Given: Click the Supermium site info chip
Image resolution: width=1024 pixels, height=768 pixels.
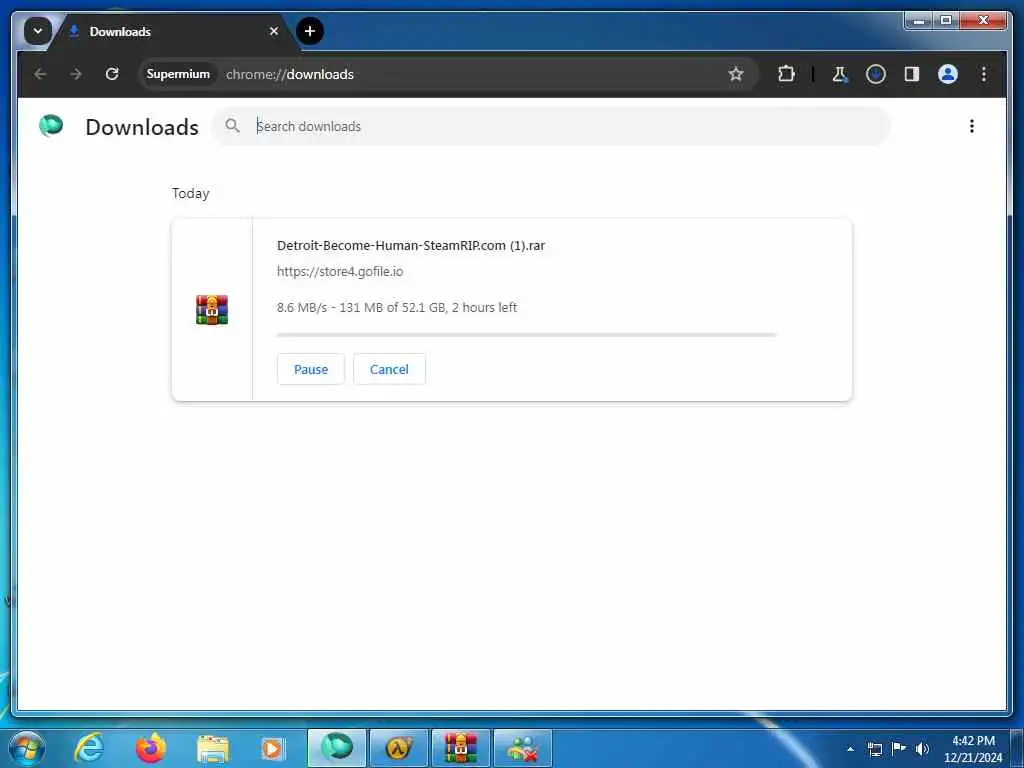Looking at the screenshot, I should point(178,74).
